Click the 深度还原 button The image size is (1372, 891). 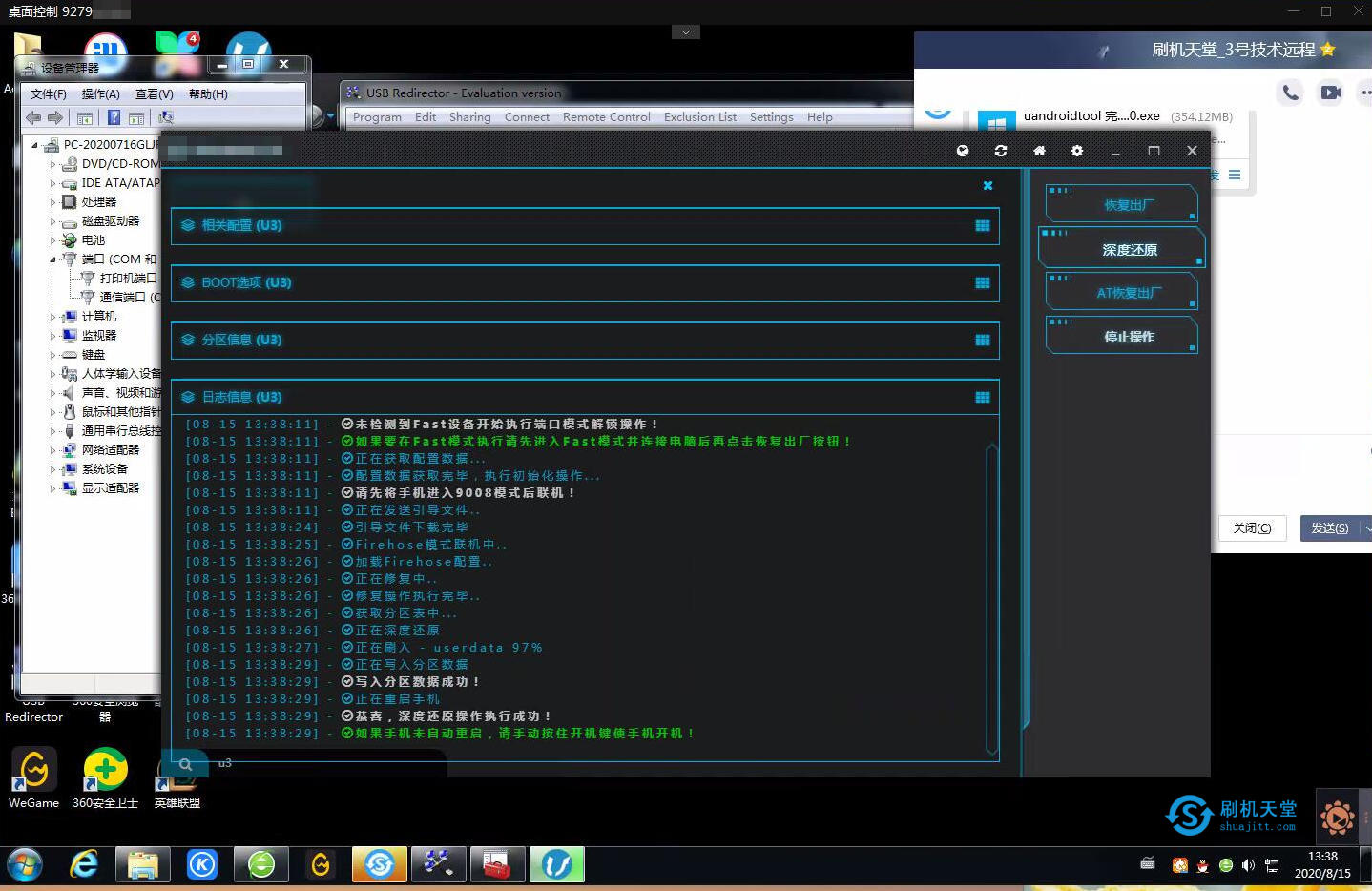[x=1122, y=249]
